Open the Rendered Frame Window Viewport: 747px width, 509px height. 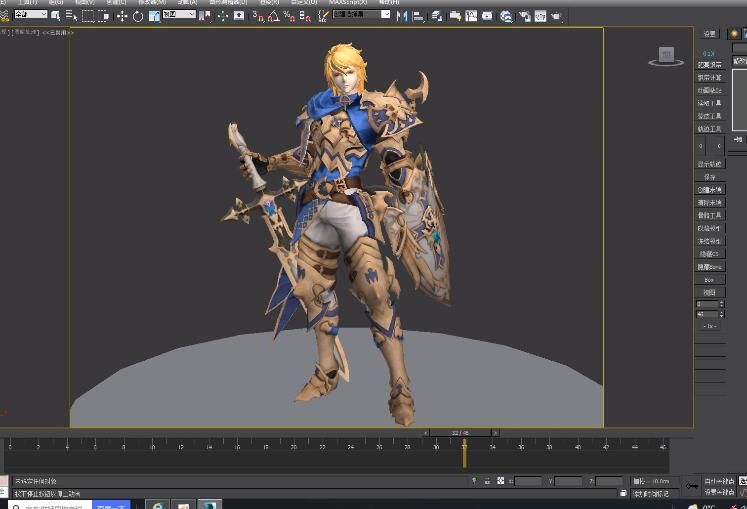click(x=540, y=16)
